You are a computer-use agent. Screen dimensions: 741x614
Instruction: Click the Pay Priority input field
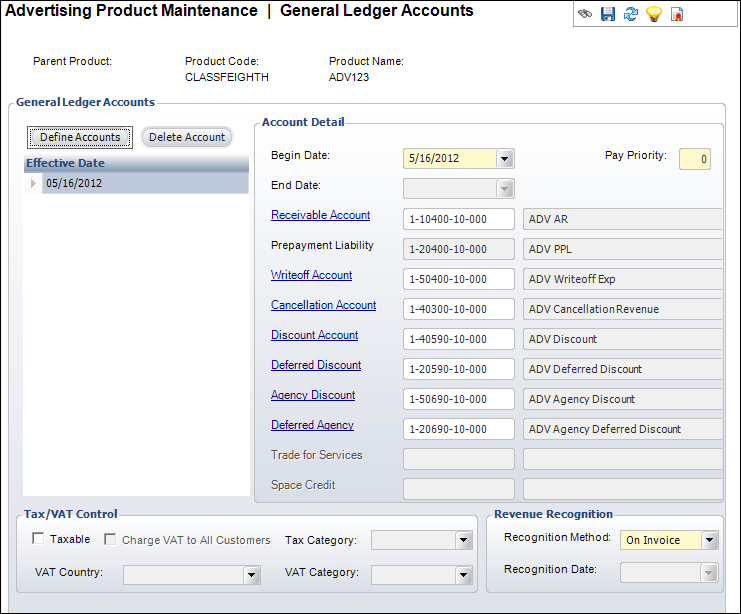tap(694, 159)
